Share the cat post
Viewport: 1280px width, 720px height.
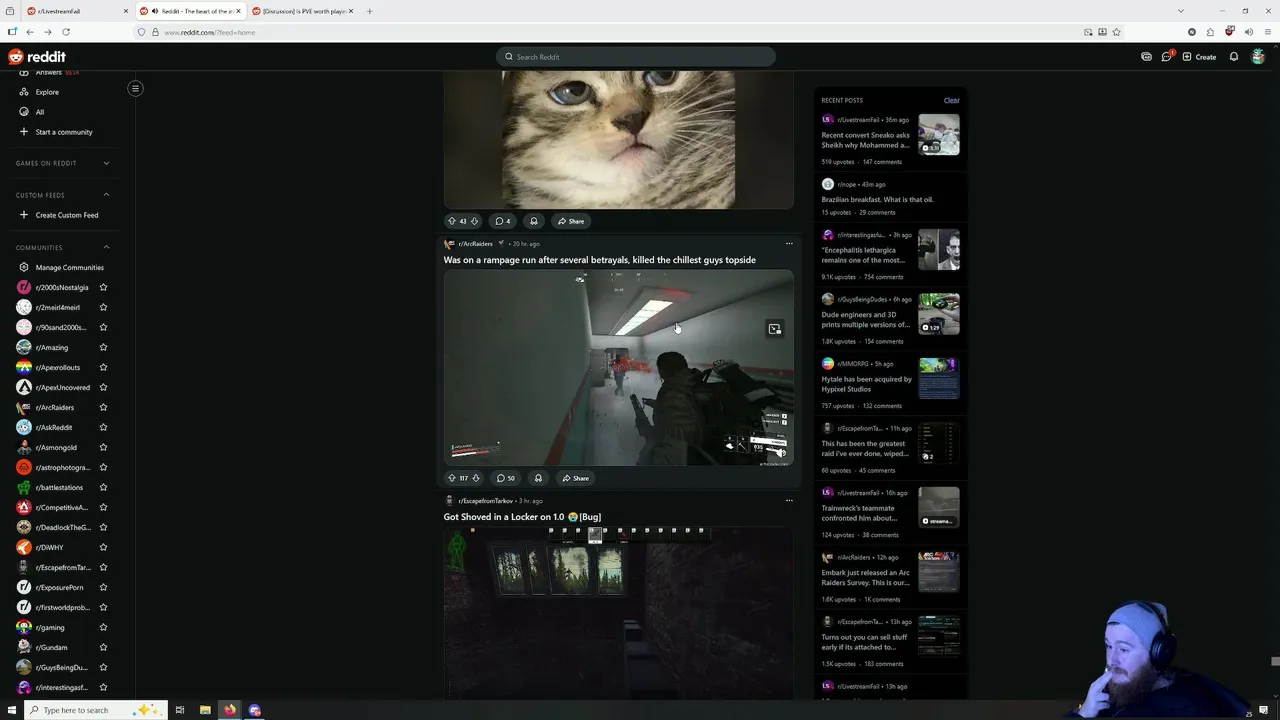tap(571, 221)
